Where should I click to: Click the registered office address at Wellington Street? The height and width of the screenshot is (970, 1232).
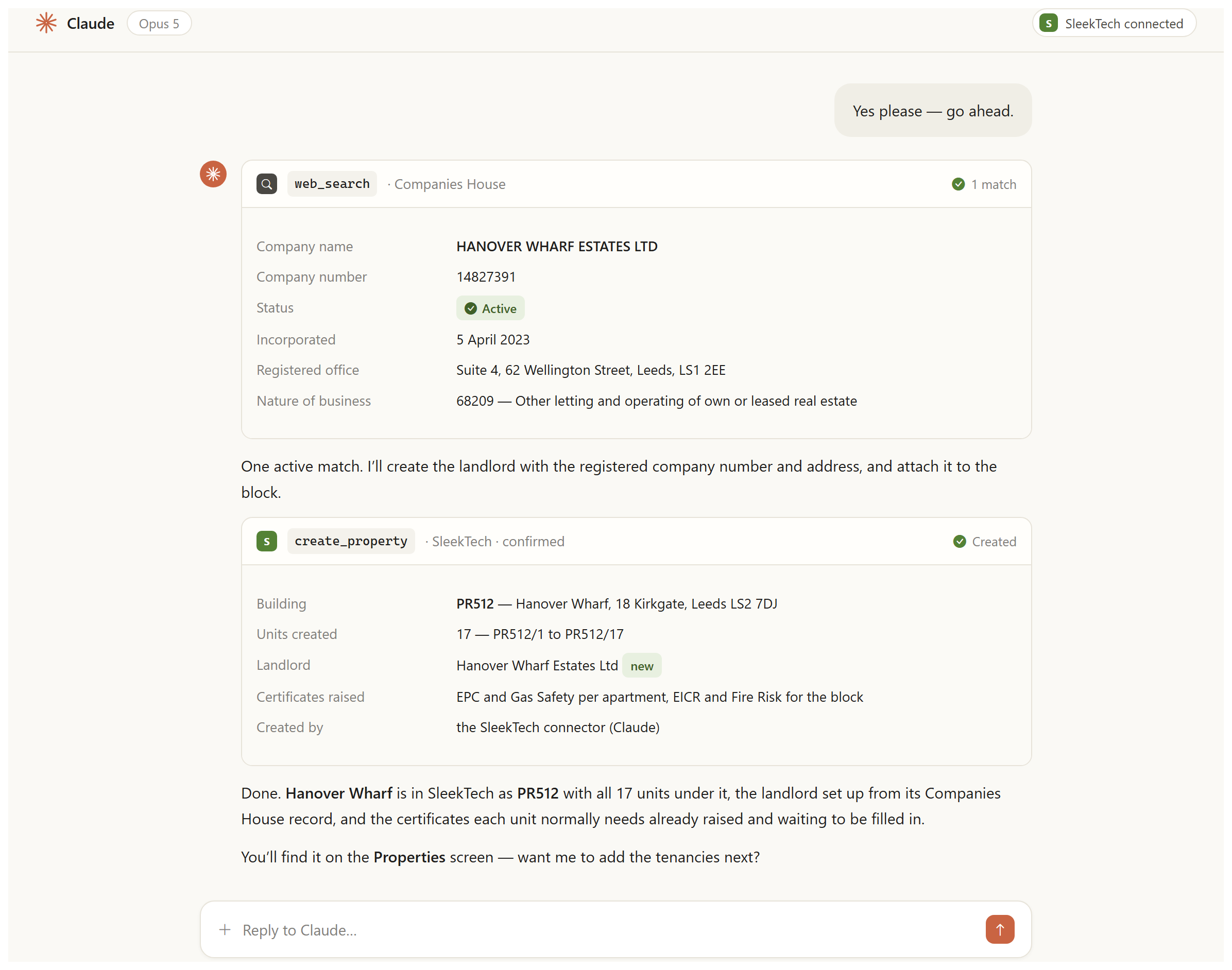[x=591, y=370]
